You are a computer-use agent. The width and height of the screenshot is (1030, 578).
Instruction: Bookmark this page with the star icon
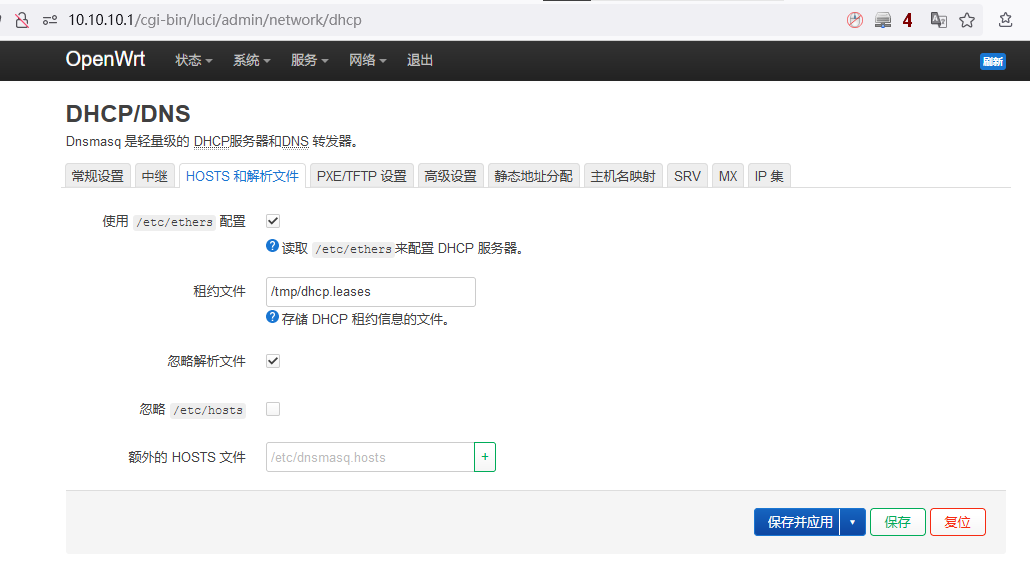tap(967, 20)
